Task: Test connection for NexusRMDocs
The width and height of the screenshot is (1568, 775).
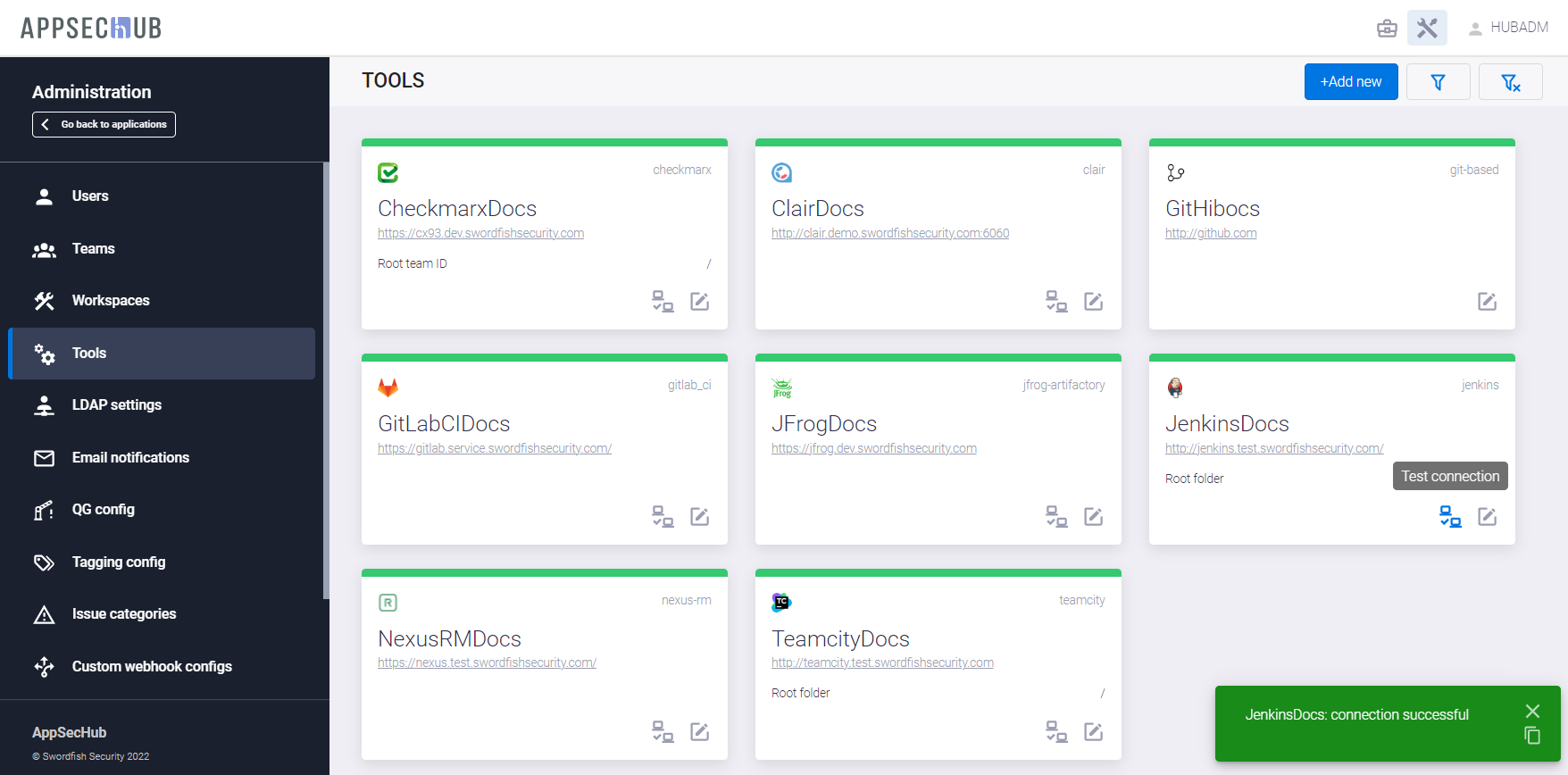Action: click(x=663, y=732)
